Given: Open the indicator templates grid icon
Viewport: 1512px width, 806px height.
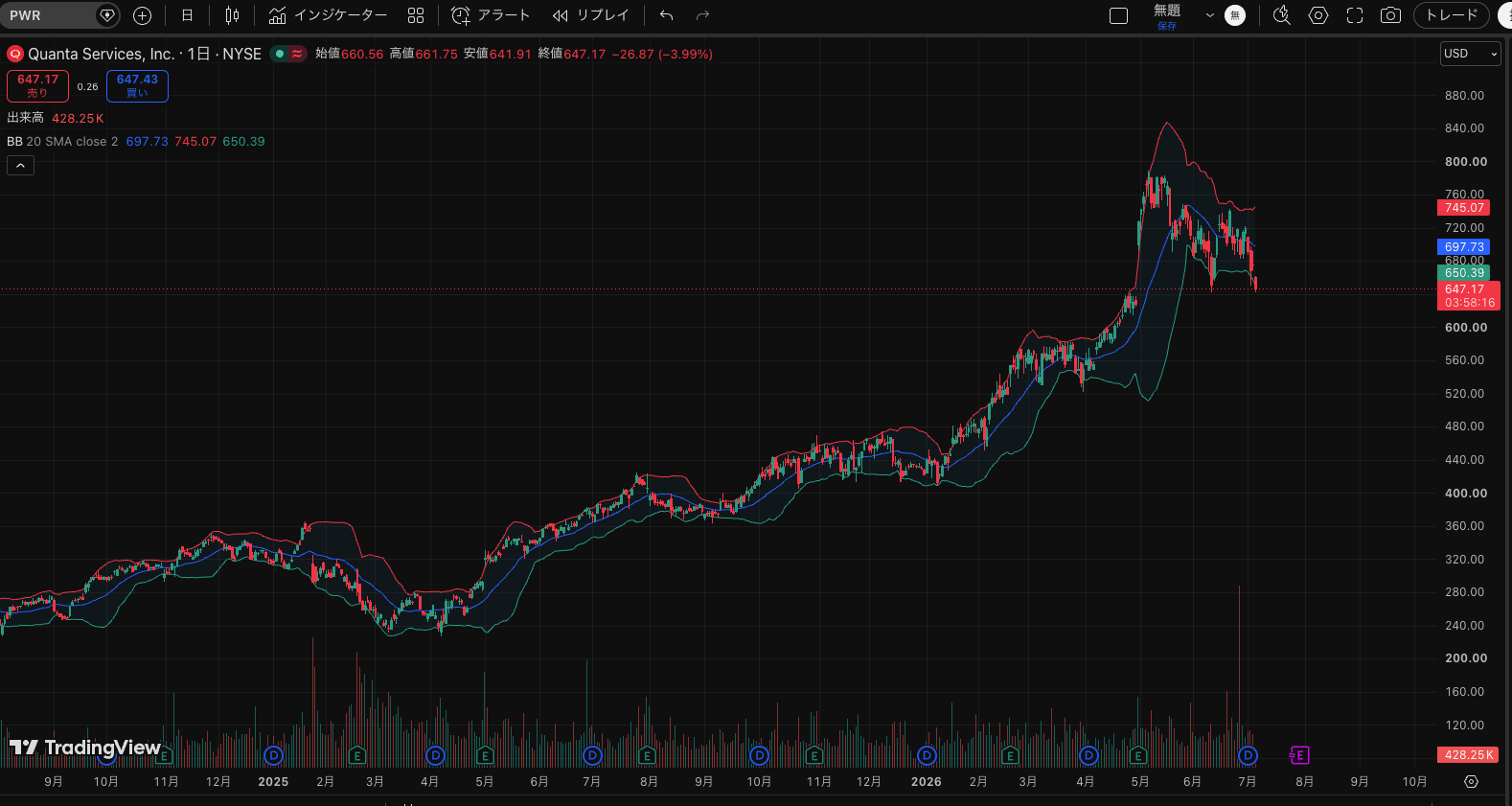Looking at the screenshot, I should 416,15.
